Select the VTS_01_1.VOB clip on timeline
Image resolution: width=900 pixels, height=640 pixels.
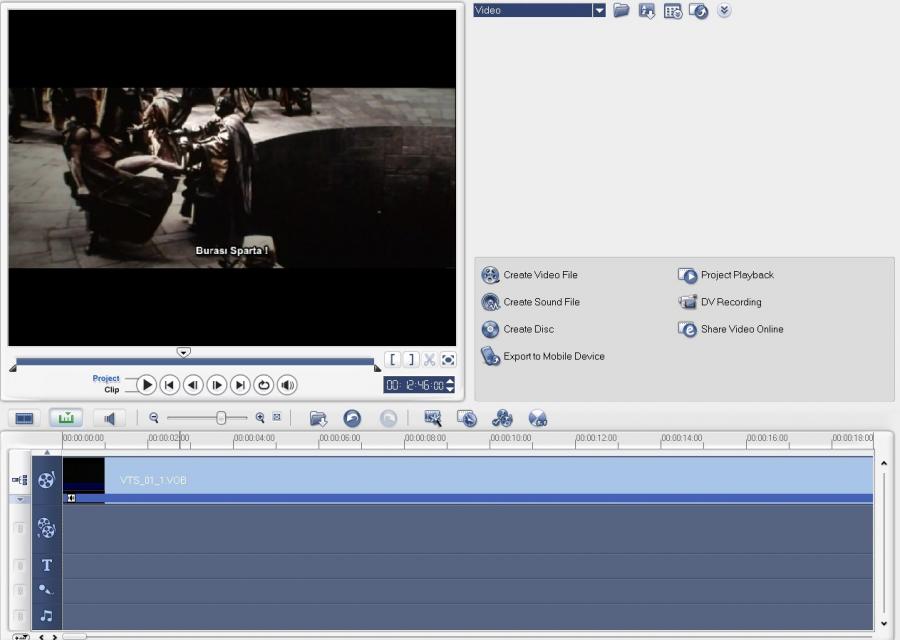[468, 480]
